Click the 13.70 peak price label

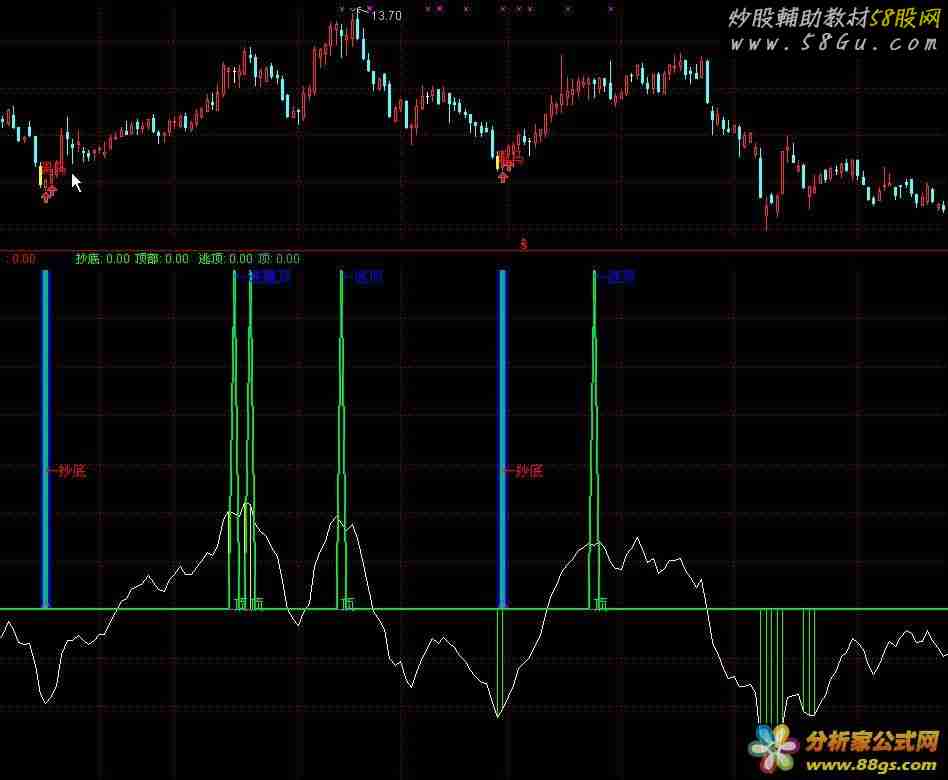(x=386, y=15)
